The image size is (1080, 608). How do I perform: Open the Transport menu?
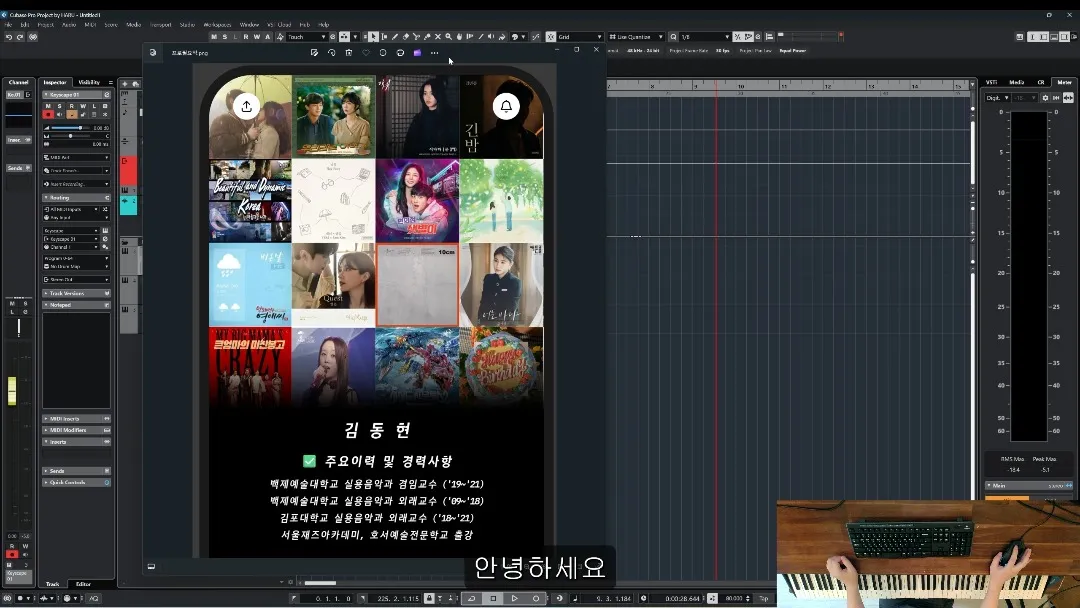coord(160,25)
